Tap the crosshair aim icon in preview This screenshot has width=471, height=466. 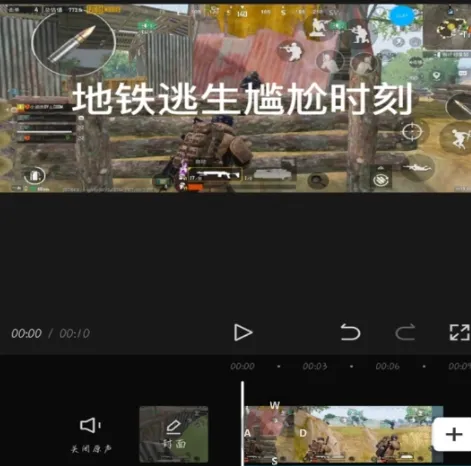coord(412,132)
